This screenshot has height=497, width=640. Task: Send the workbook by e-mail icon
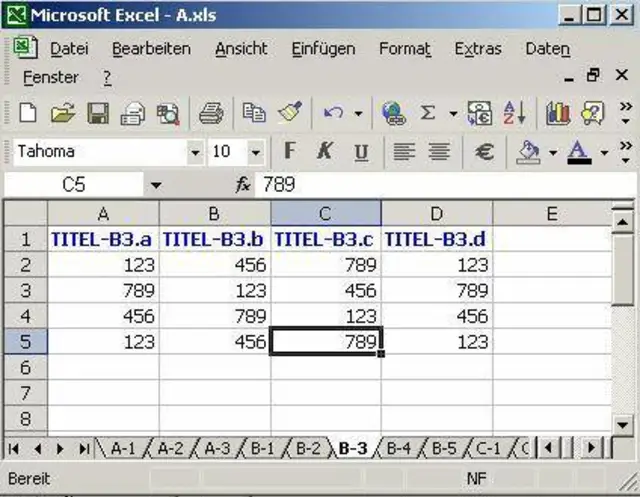133,113
